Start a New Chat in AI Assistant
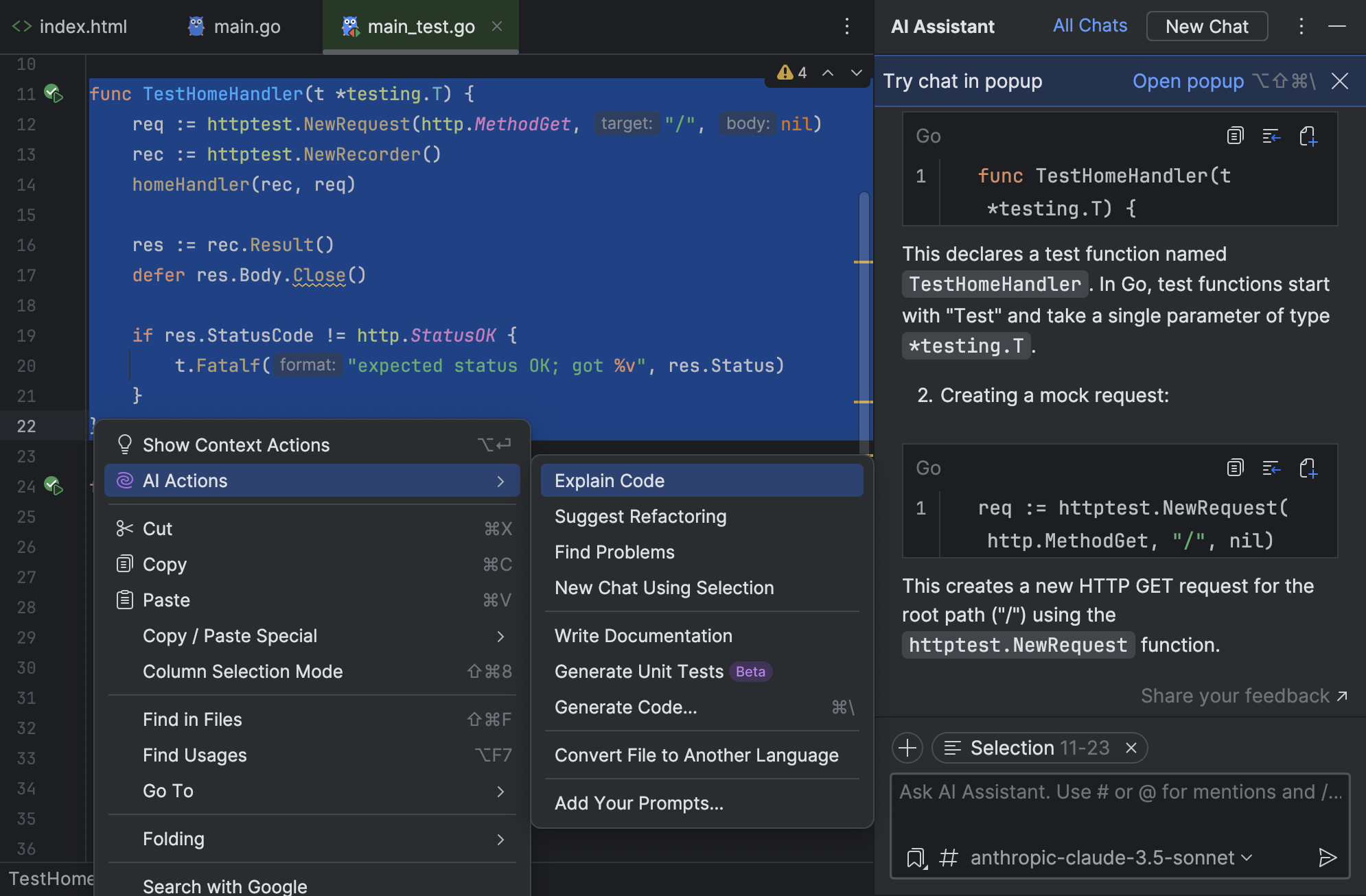 (x=1207, y=26)
